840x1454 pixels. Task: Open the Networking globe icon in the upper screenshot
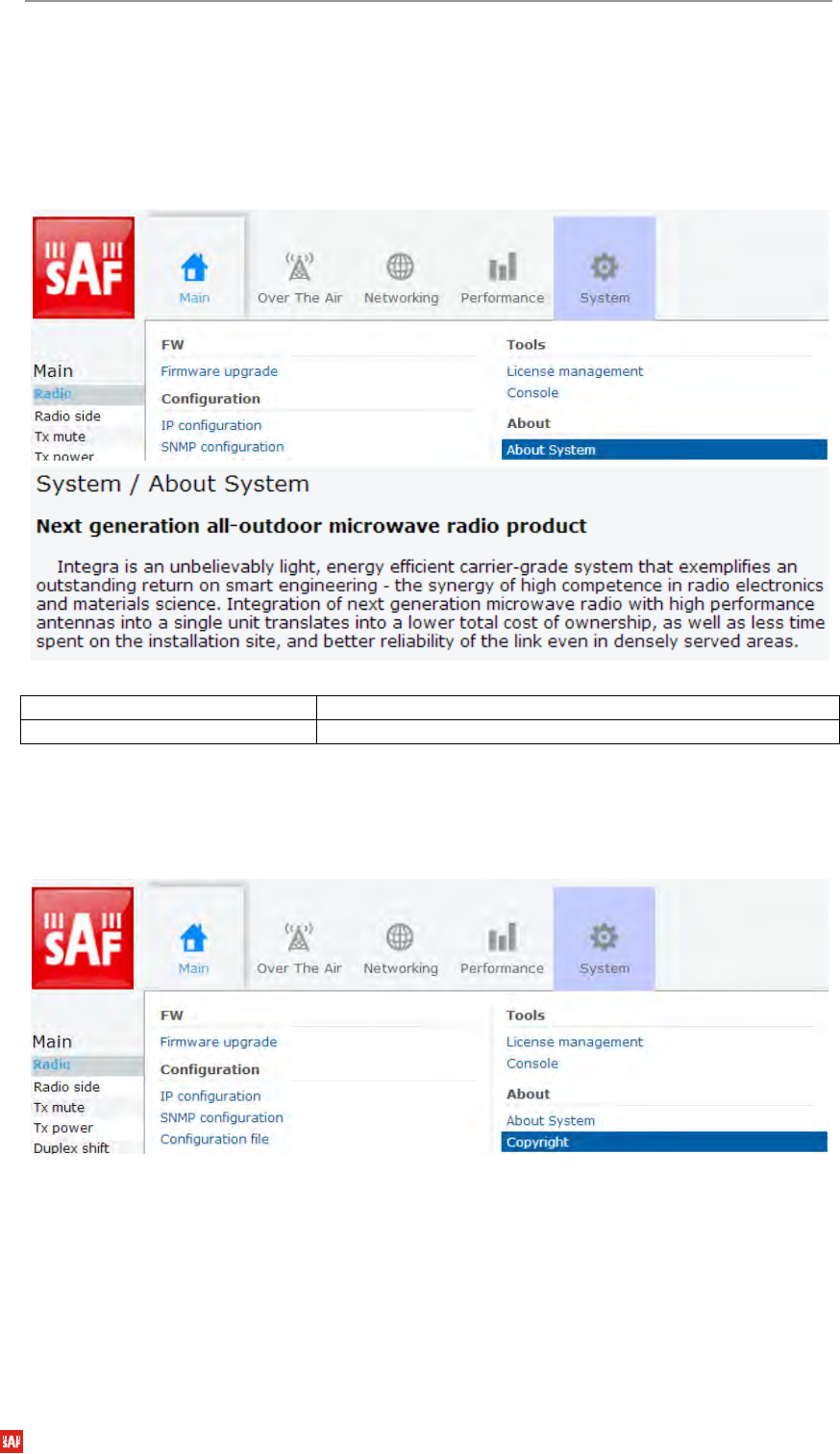click(401, 266)
